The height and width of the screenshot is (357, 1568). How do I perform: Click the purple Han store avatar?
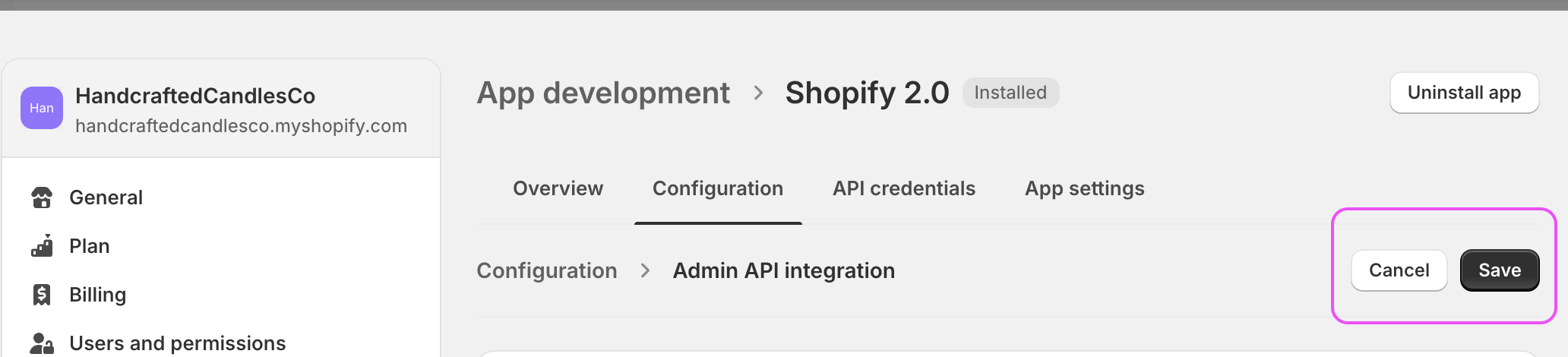(x=42, y=108)
